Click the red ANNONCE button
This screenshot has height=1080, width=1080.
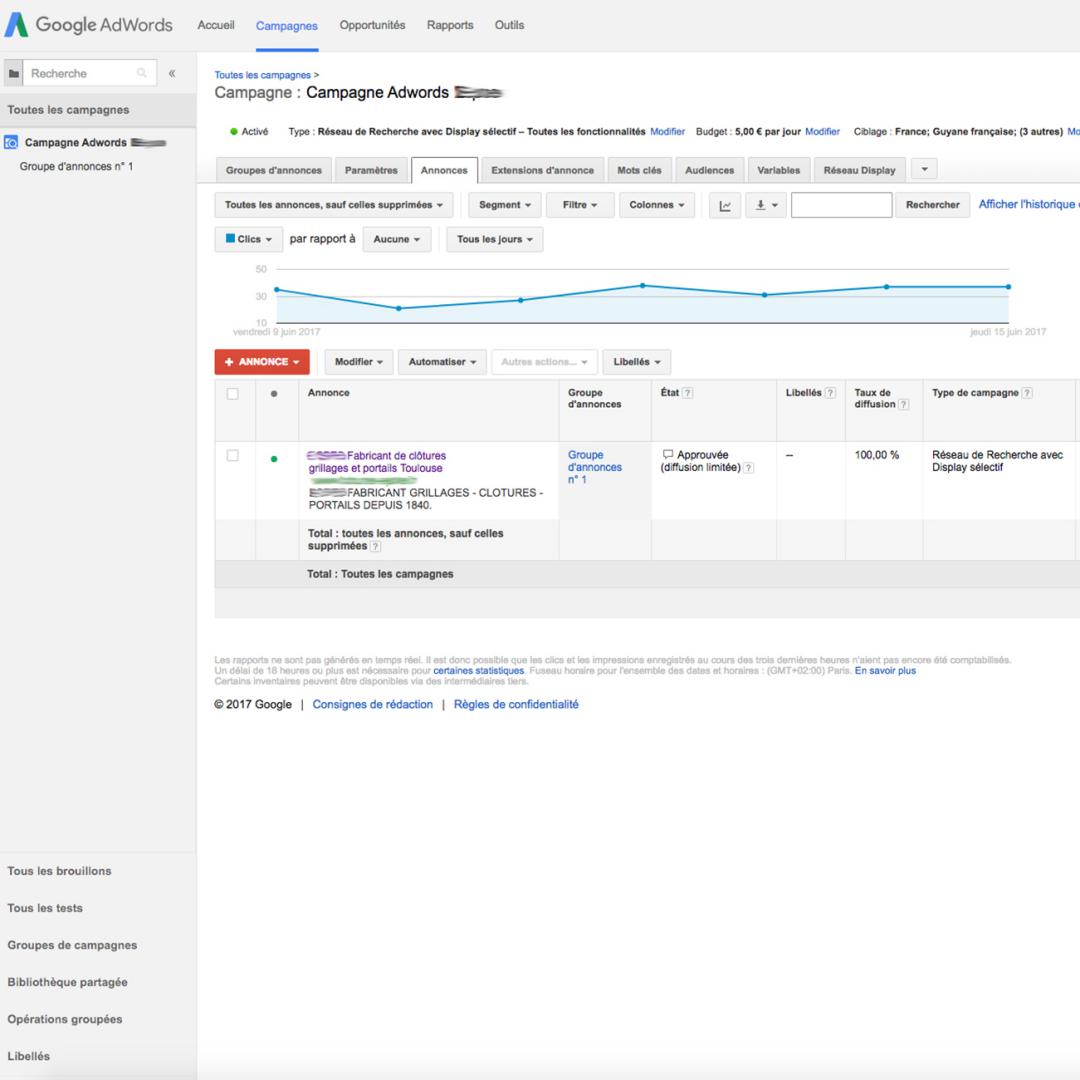coord(262,362)
